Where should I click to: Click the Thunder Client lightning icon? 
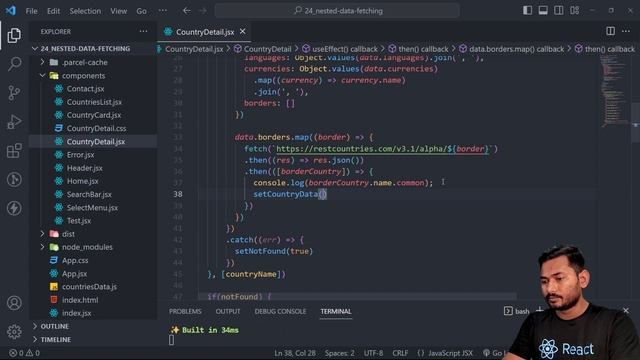[x=14, y=208]
